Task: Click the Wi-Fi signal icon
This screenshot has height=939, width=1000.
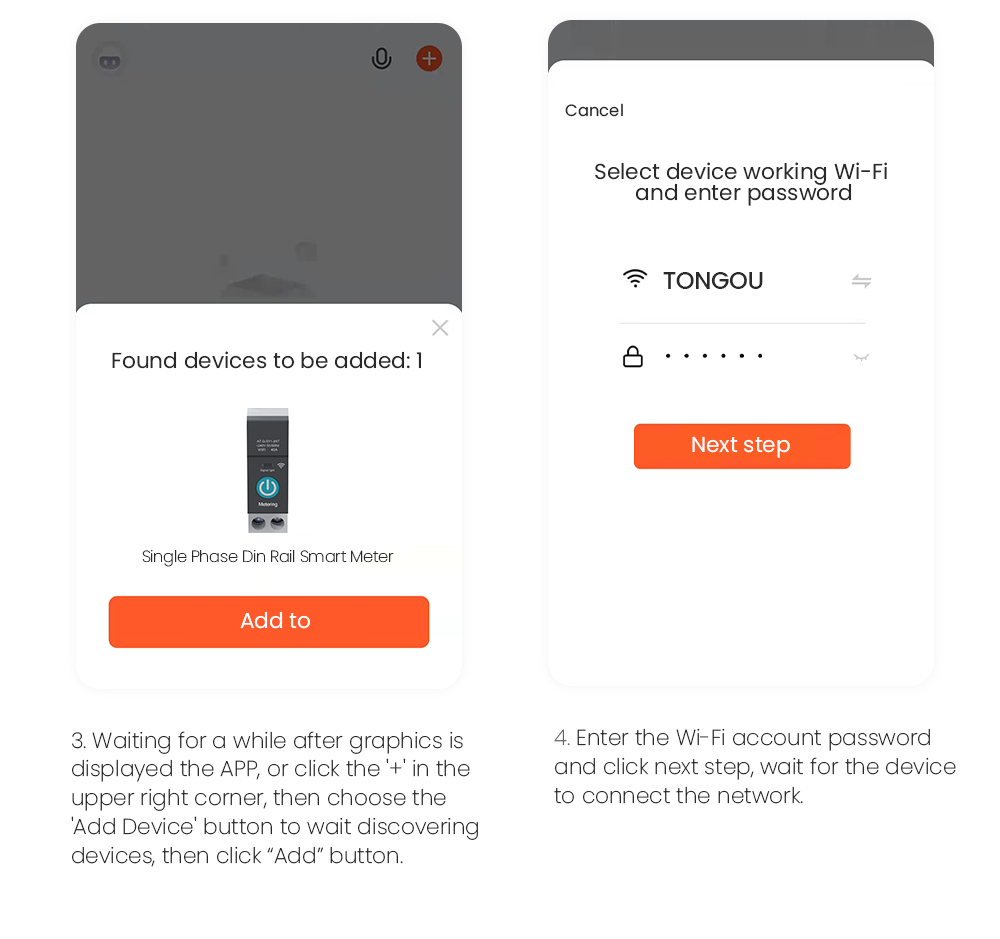Action: coord(635,279)
